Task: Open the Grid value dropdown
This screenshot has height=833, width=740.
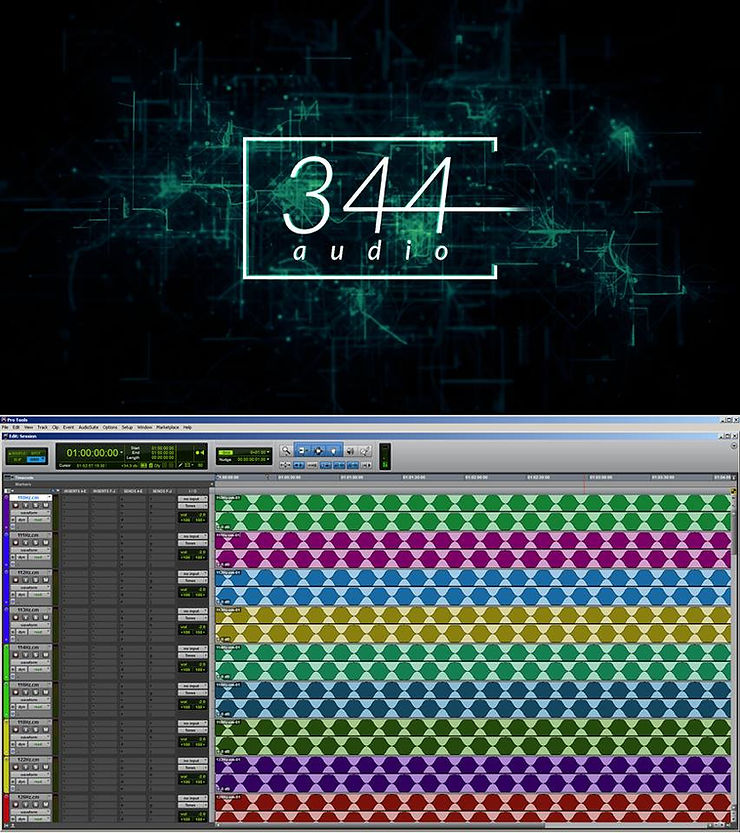Action: click(268, 453)
